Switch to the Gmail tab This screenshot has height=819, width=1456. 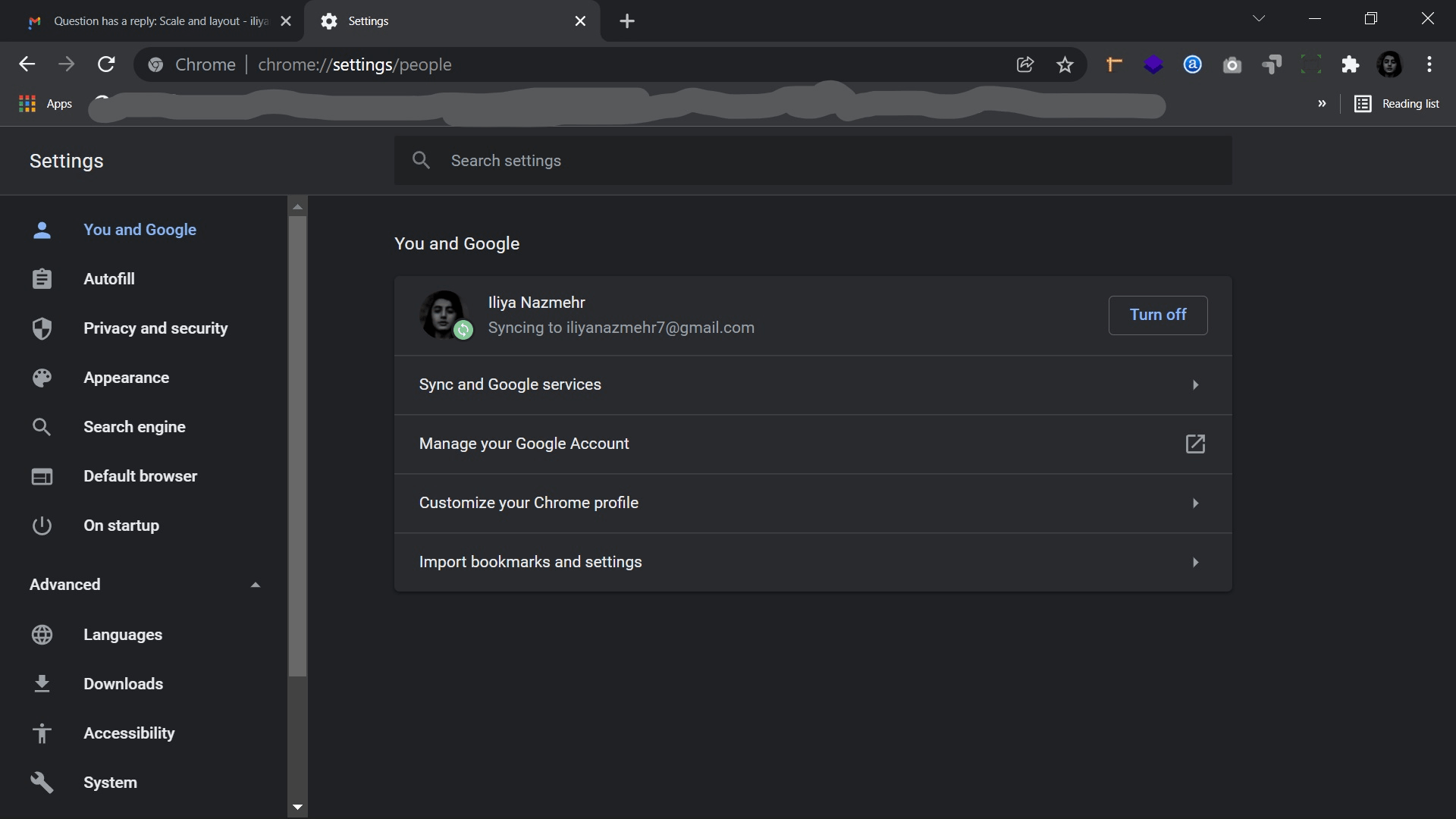click(x=152, y=21)
